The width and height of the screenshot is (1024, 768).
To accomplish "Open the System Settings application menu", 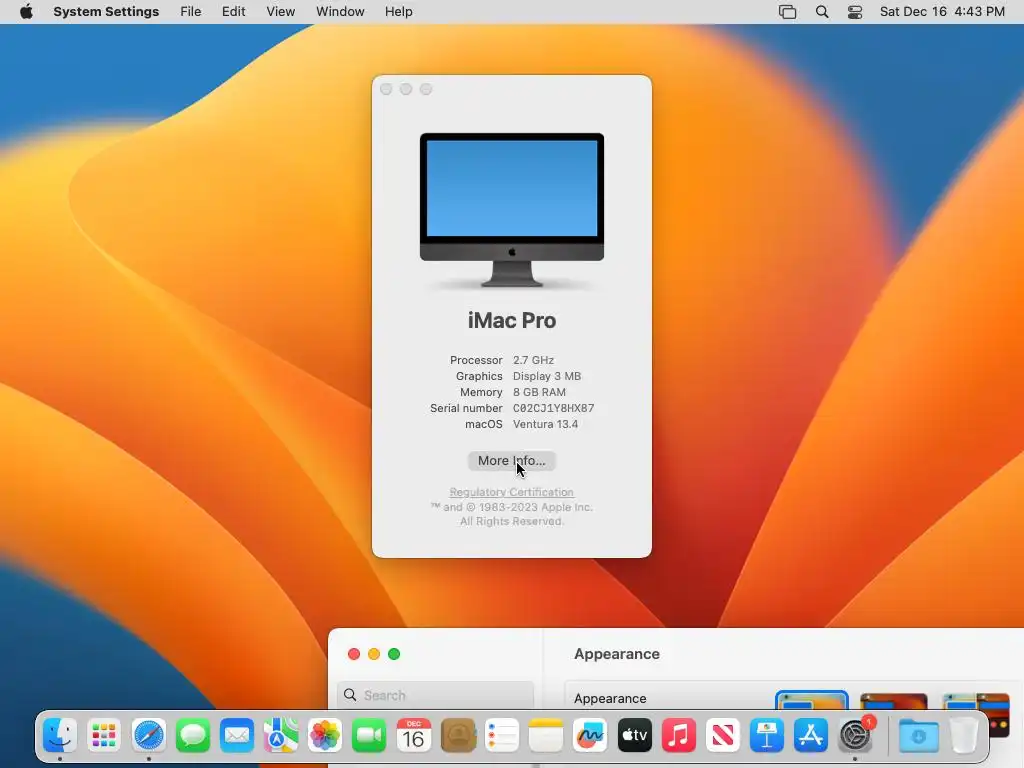I will (106, 12).
